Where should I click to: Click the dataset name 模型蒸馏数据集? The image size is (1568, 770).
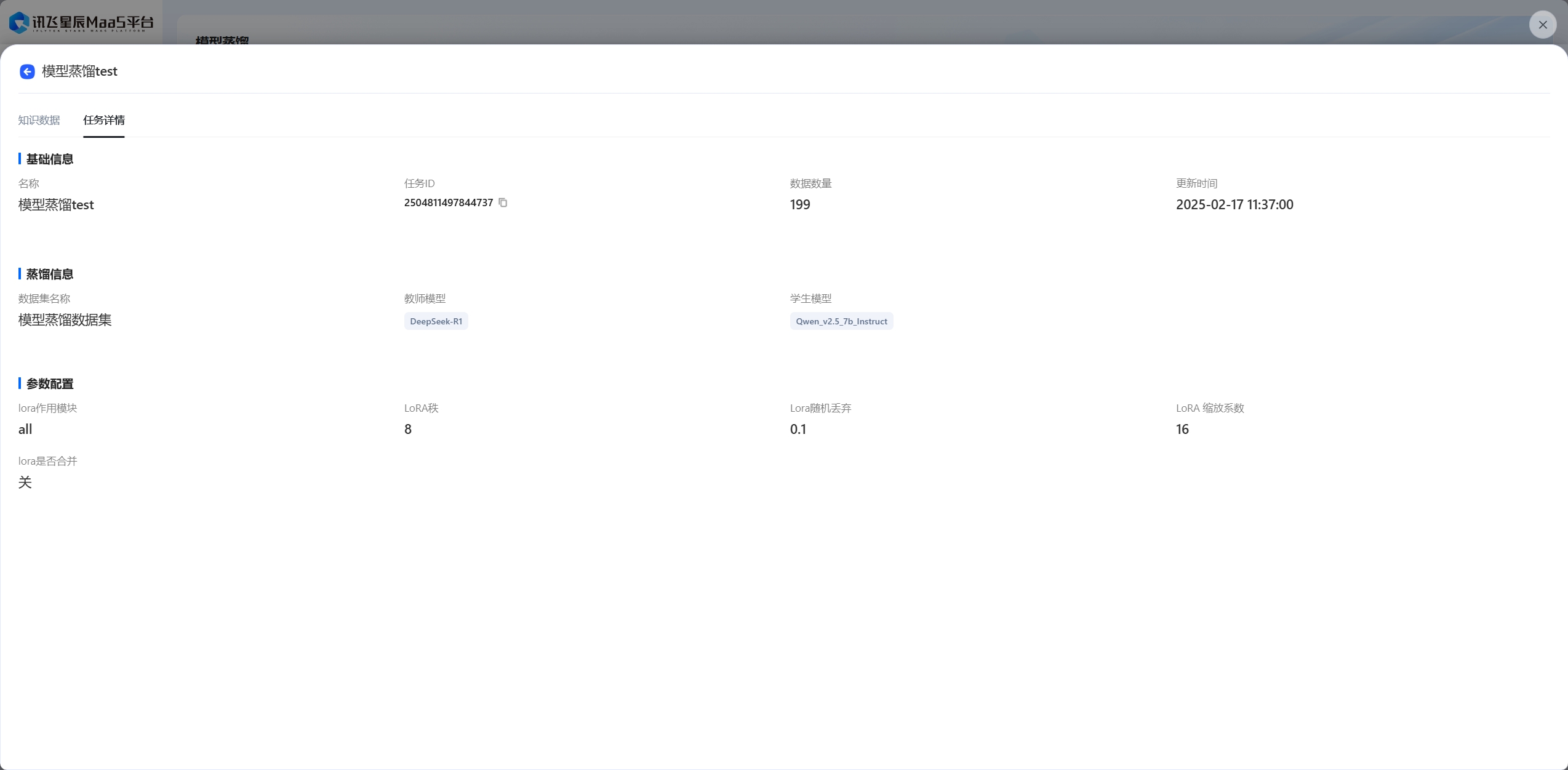click(65, 320)
